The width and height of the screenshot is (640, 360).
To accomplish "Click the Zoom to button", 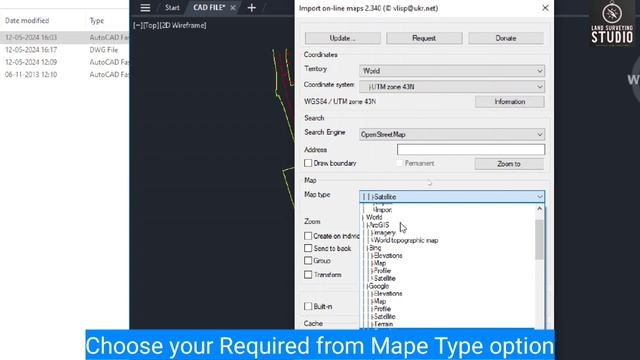I will click(509, 164).
